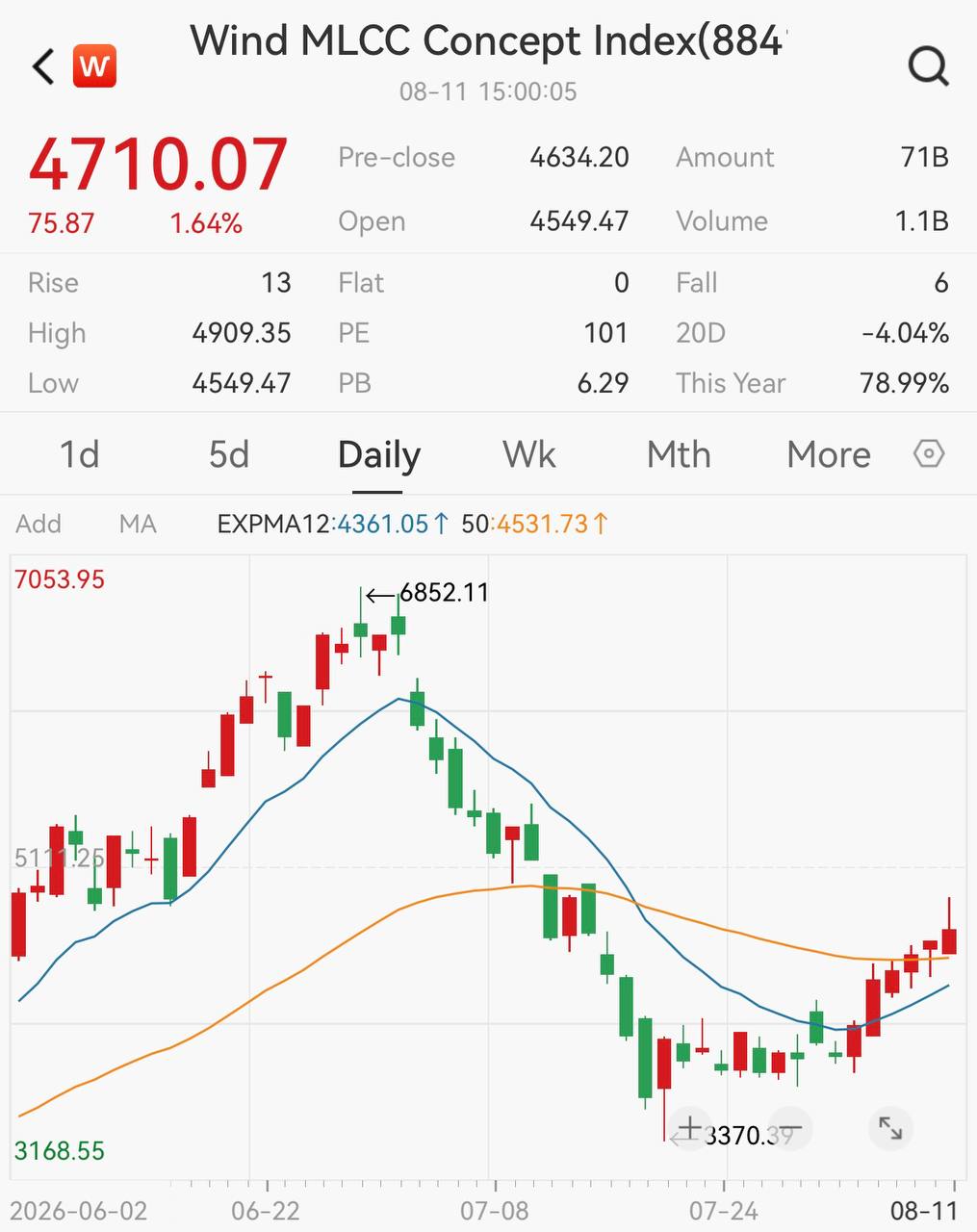Switch indicator to MA
Viewport: 977px width, 1232px height.
[x=138, y=524]
